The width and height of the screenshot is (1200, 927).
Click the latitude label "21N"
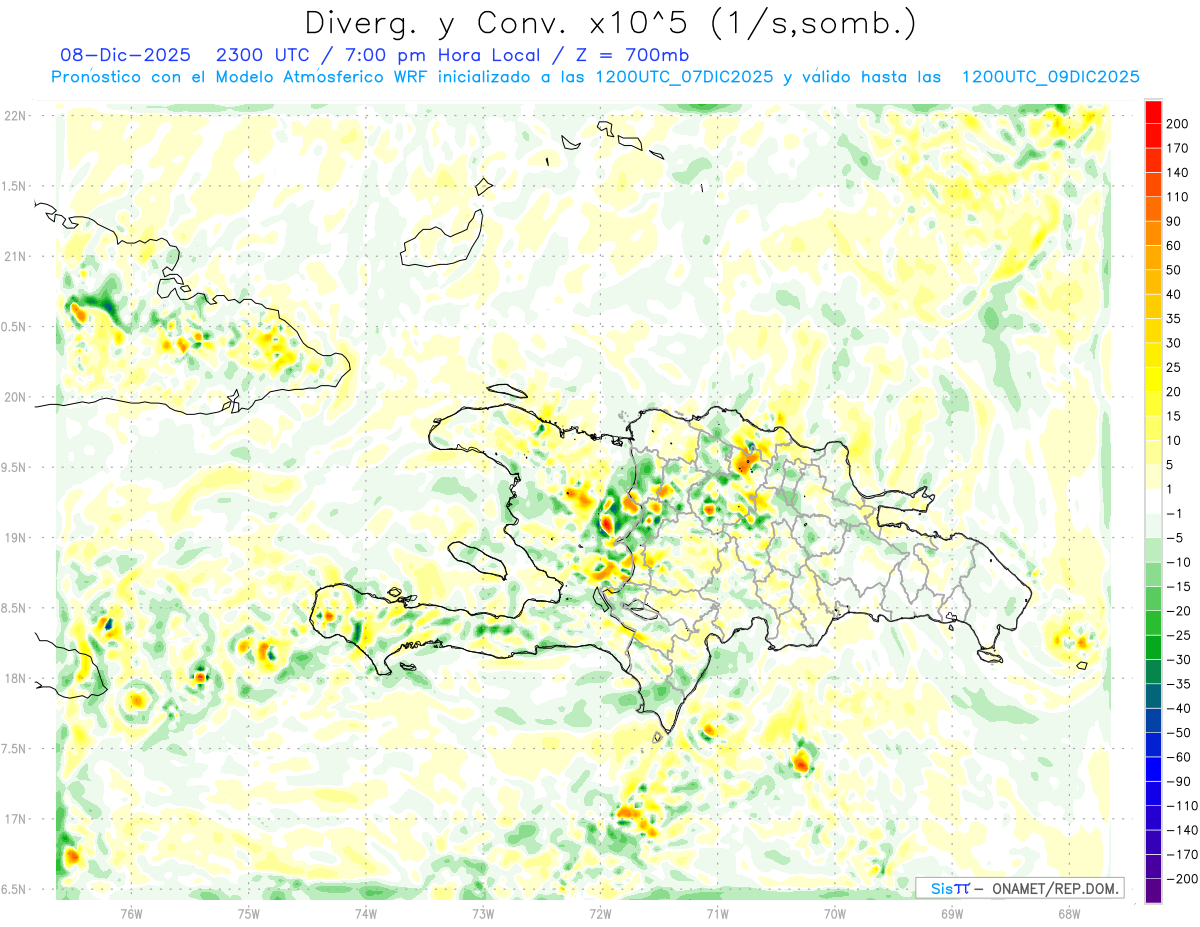pyautogui.click(x=15, y=257)
